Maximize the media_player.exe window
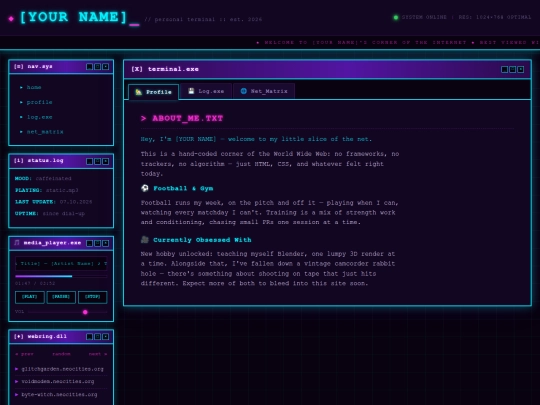540x405 pixels. [x=97, y=243]
